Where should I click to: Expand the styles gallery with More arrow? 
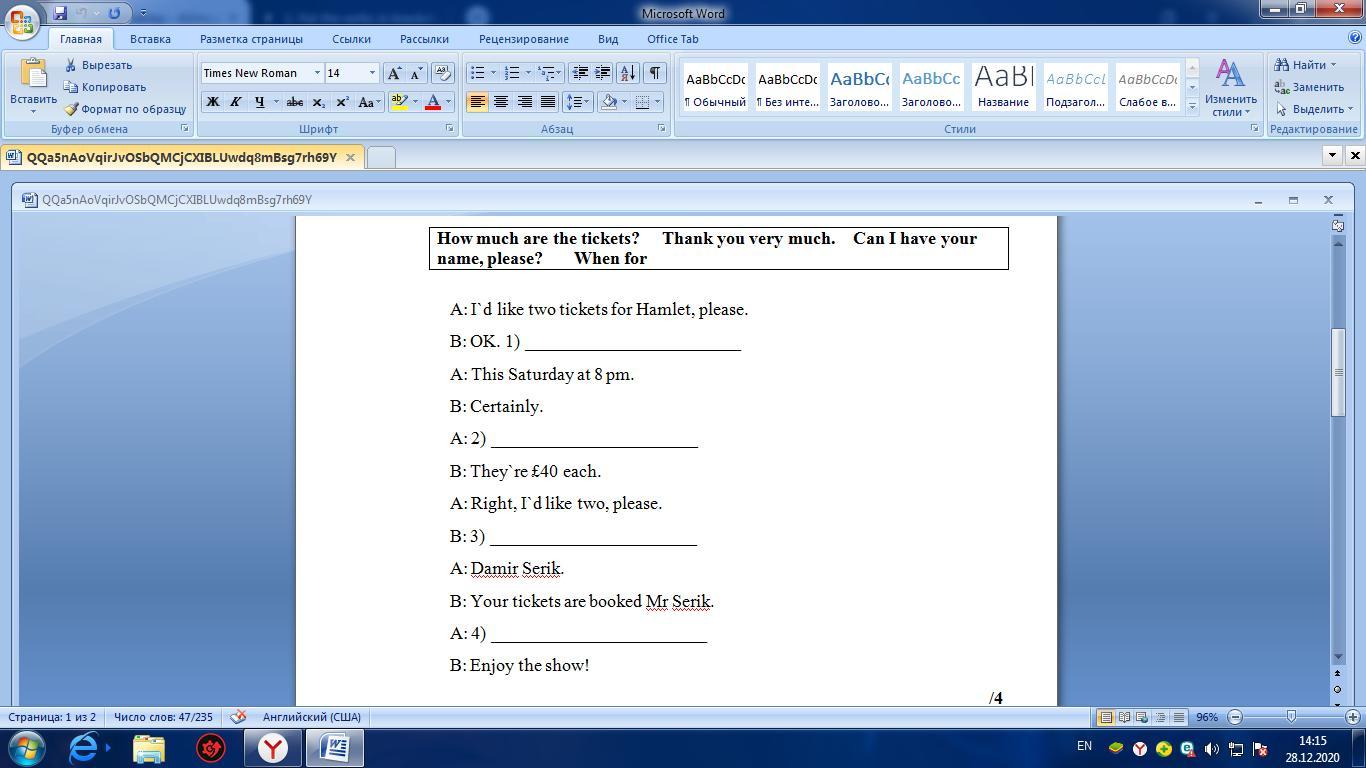1192,105
